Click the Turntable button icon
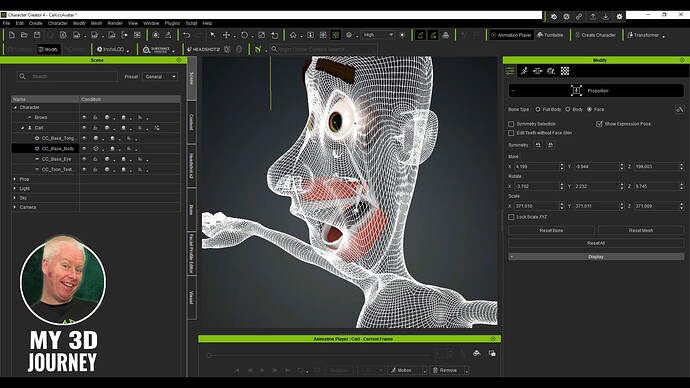 coord(550,35)
